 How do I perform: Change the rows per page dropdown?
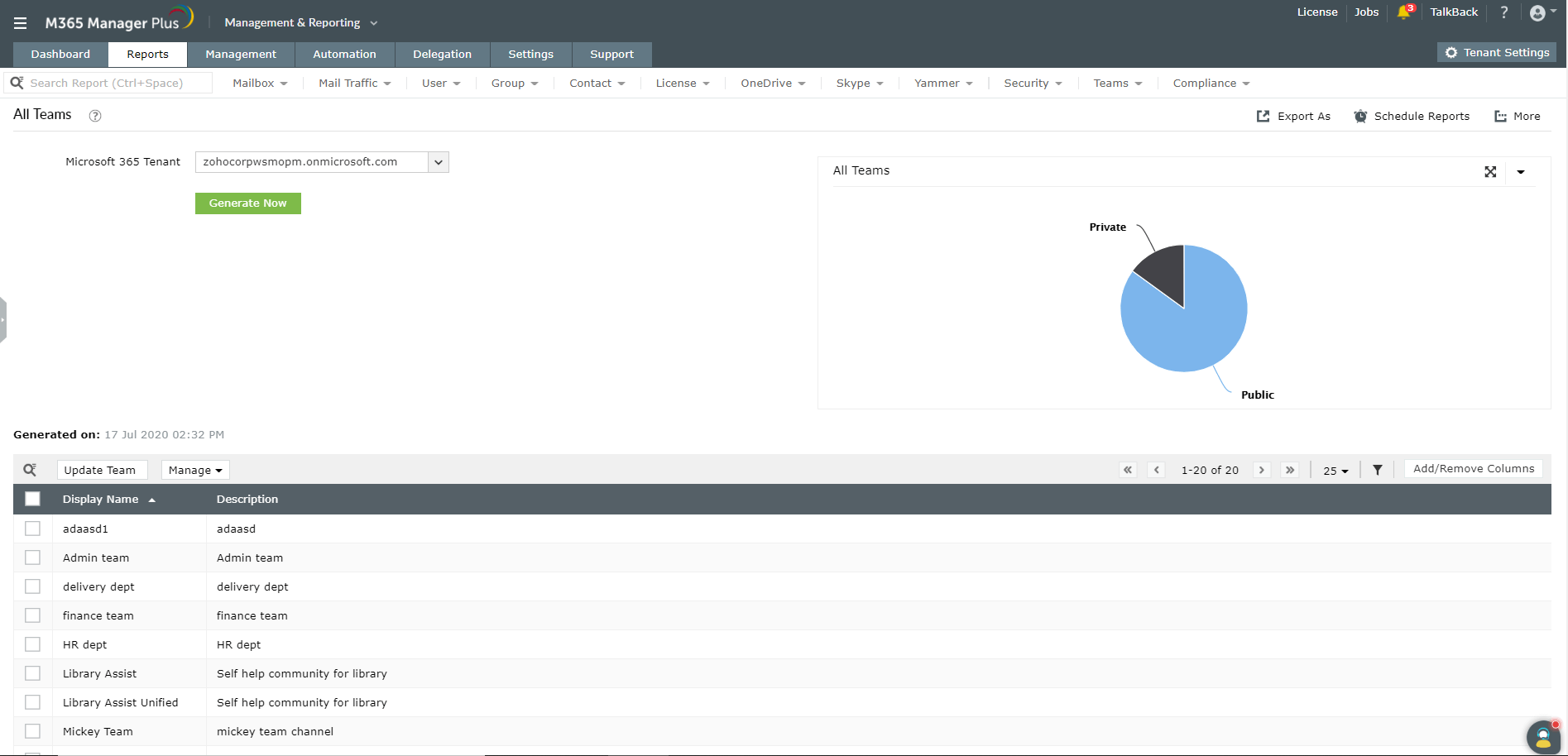coord(1335,471)
